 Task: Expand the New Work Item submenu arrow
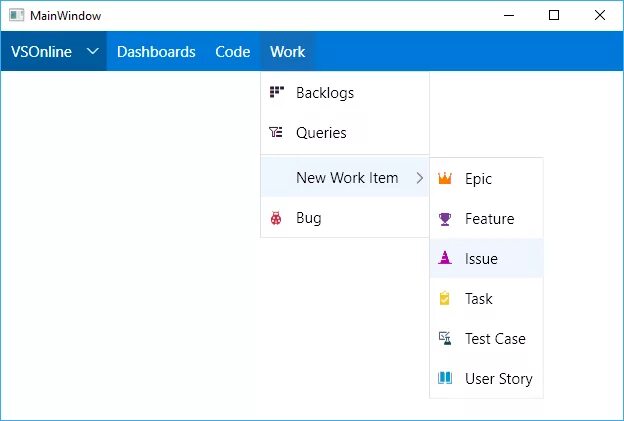coord(419,178)
